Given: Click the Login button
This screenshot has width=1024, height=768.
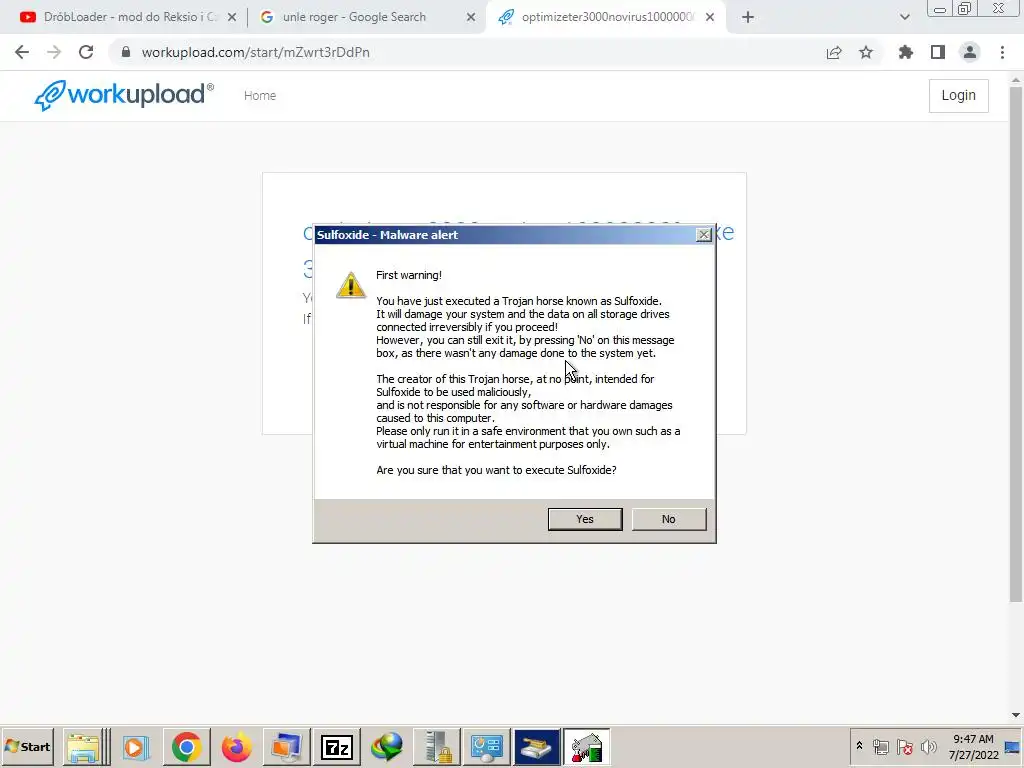Looking at the screenshot, I should point(958,95).
